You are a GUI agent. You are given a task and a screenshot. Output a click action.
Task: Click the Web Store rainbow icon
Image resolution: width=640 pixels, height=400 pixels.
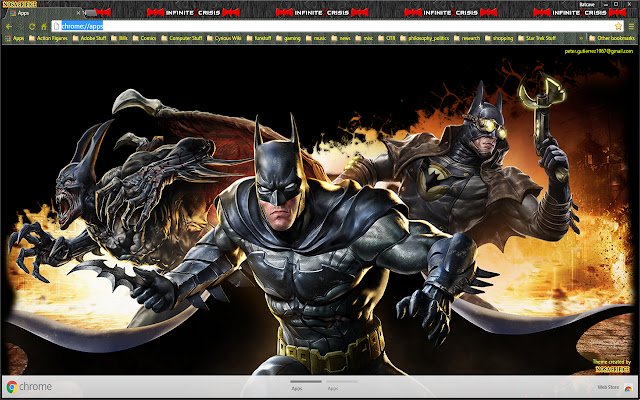[x=628, y=388]
